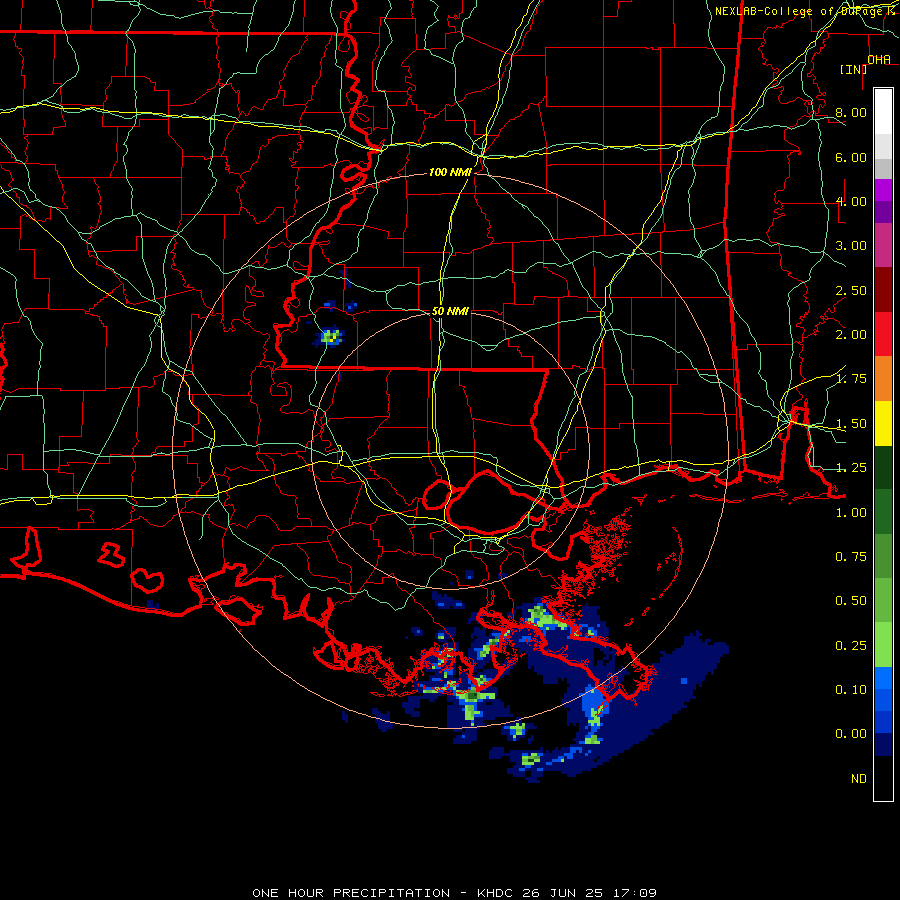
Task: Click the "50 NMI" range ring label
Action: (x=451, y=311)
